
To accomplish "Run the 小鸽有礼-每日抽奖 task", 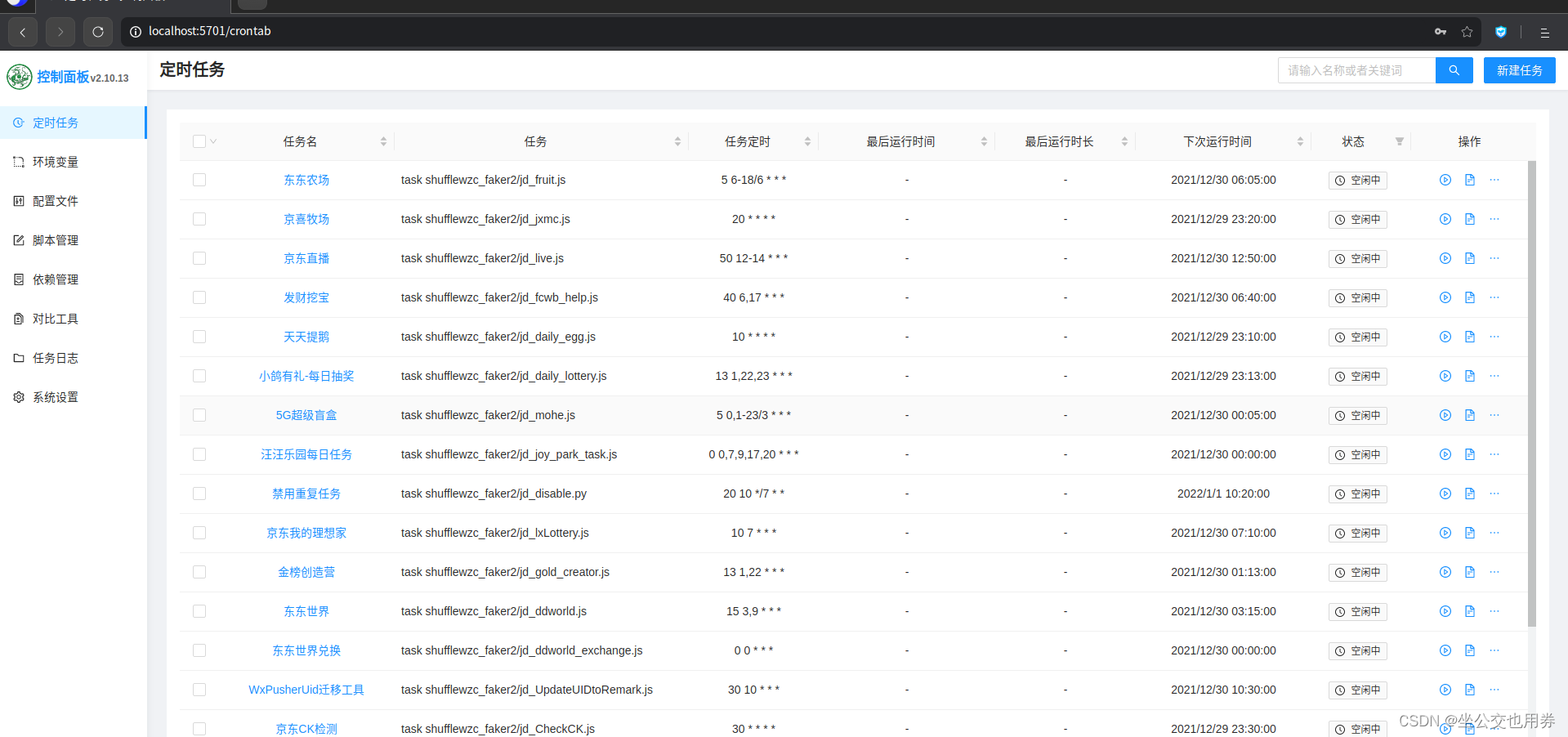I will 1445,376.
